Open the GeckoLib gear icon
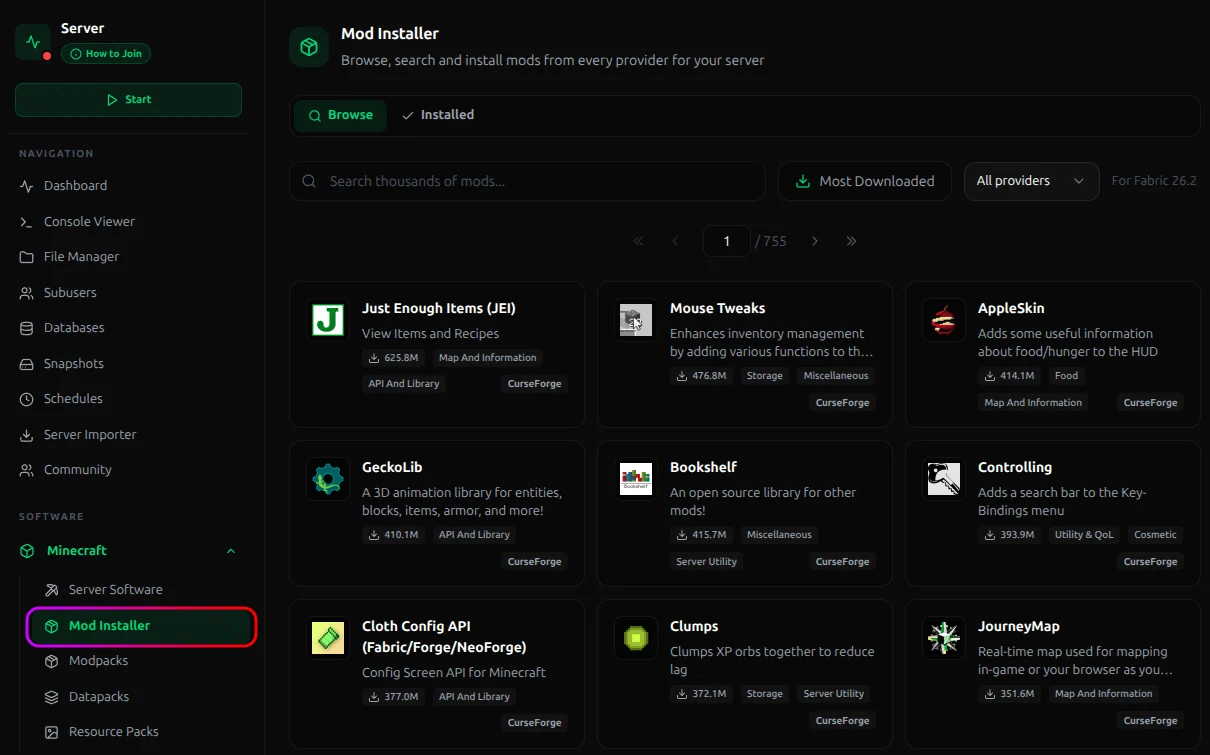Screen dimensions: 1210x755 [x=327, y=479]
